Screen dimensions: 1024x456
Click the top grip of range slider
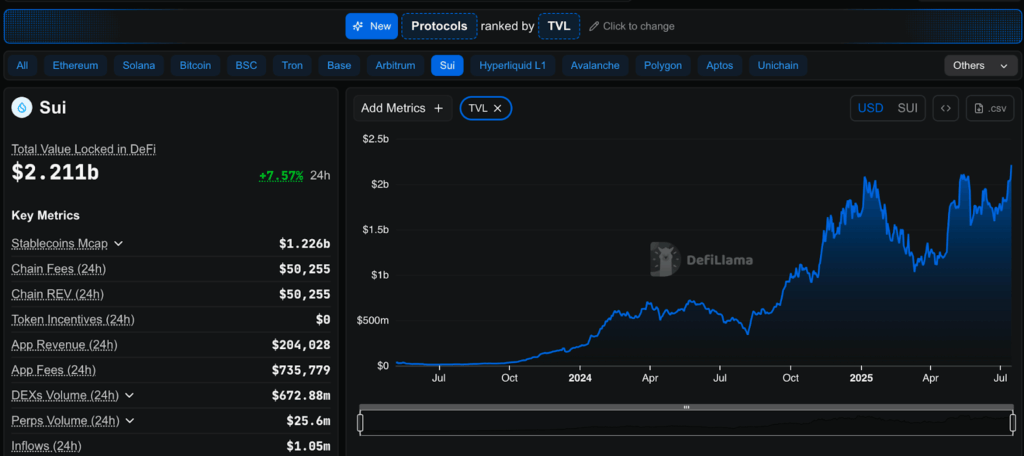pyautogui.click(x=686, y=407)
